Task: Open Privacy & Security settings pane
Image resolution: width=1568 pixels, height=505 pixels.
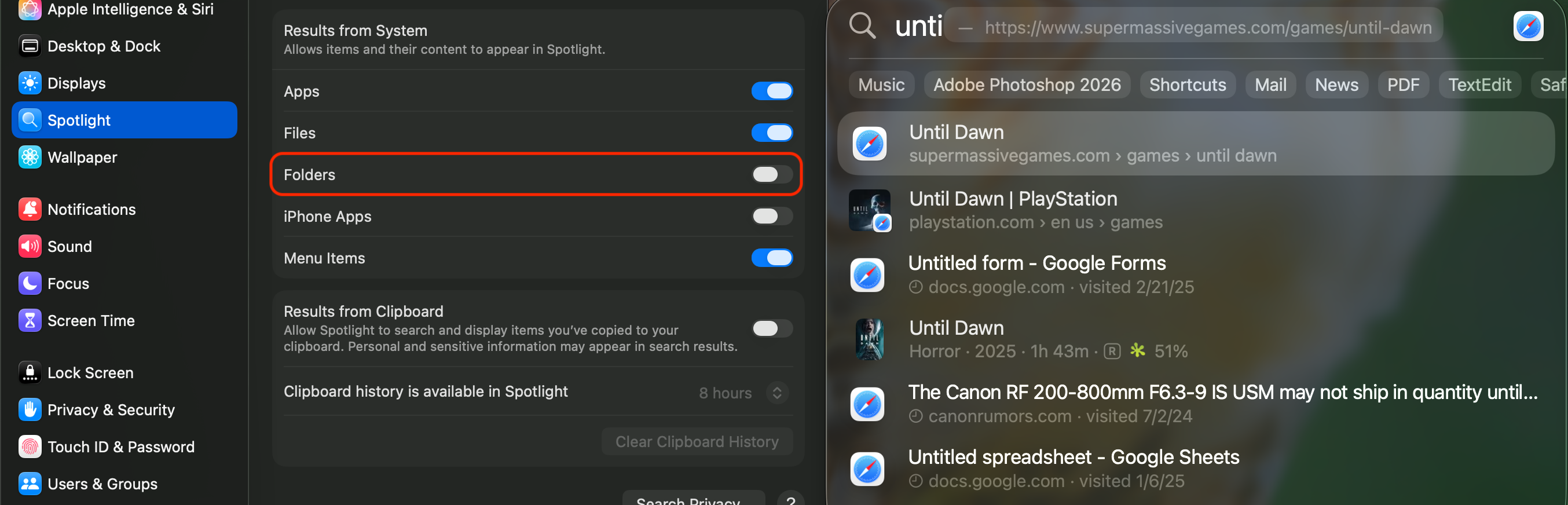Action: coord(124,410)
